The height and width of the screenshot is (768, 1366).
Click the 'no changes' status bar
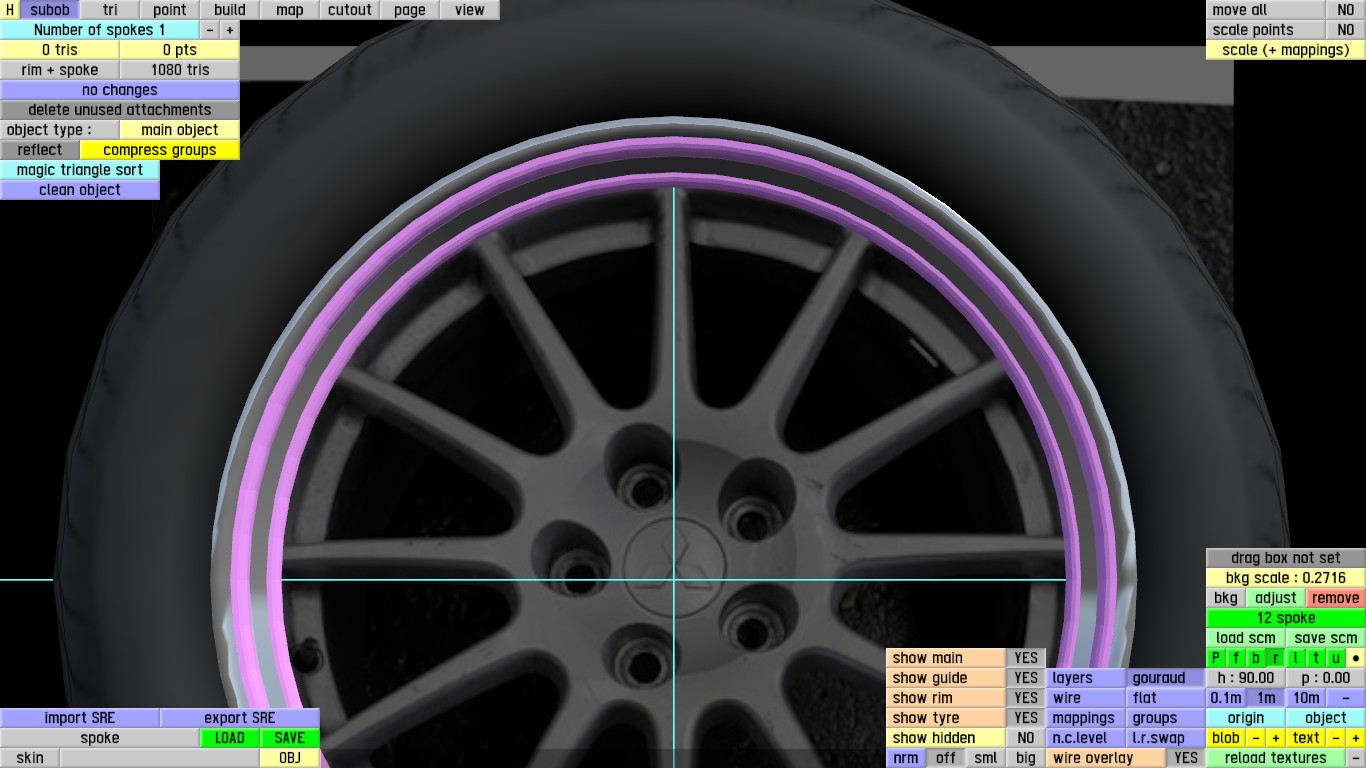(120, 90)
